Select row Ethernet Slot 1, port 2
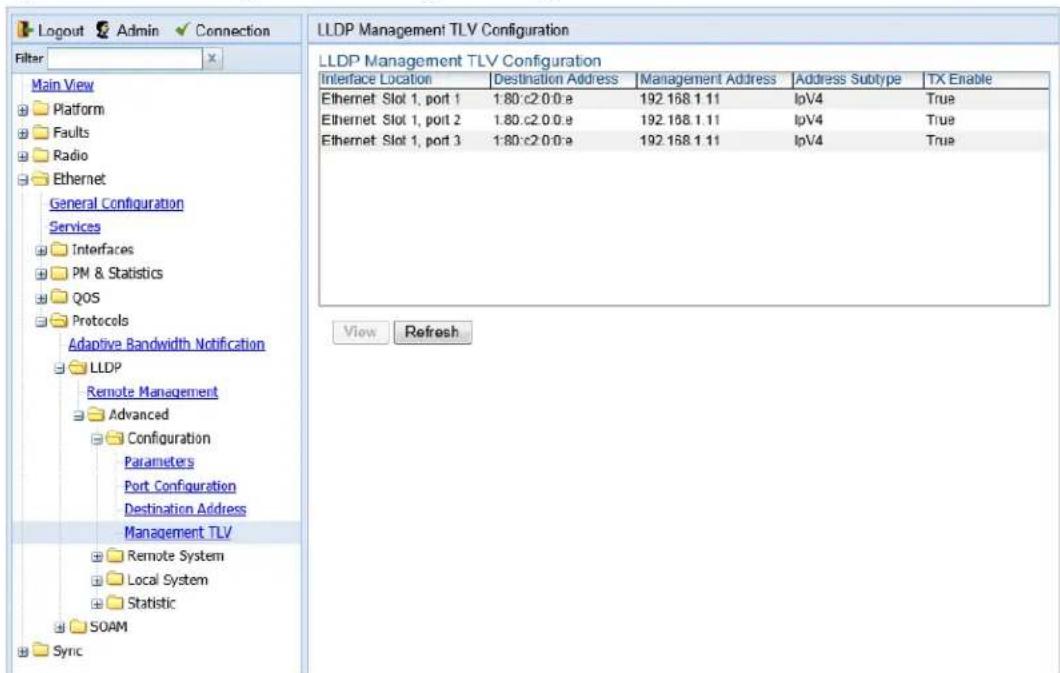 [684, 120]
